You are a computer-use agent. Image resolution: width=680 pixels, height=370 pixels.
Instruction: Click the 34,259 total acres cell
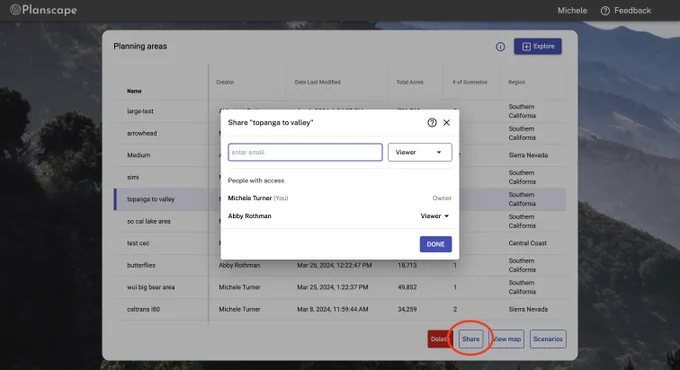tap(407, 309)
